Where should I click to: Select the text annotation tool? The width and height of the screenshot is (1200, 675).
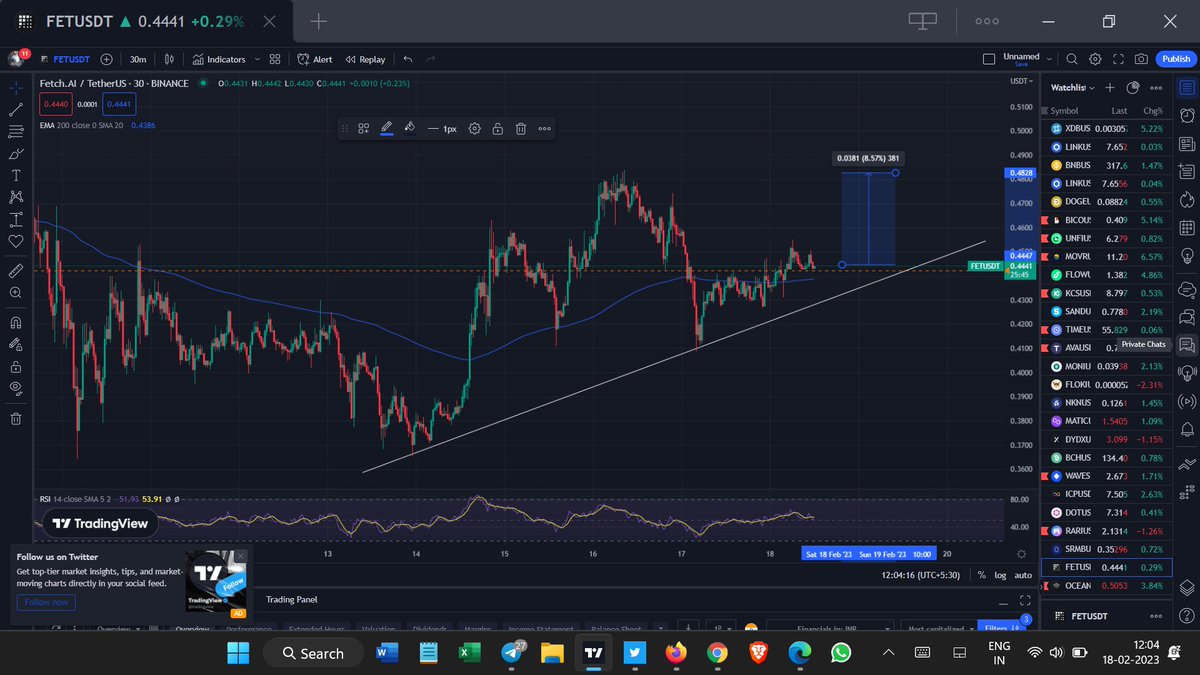(x=16, y=175)
